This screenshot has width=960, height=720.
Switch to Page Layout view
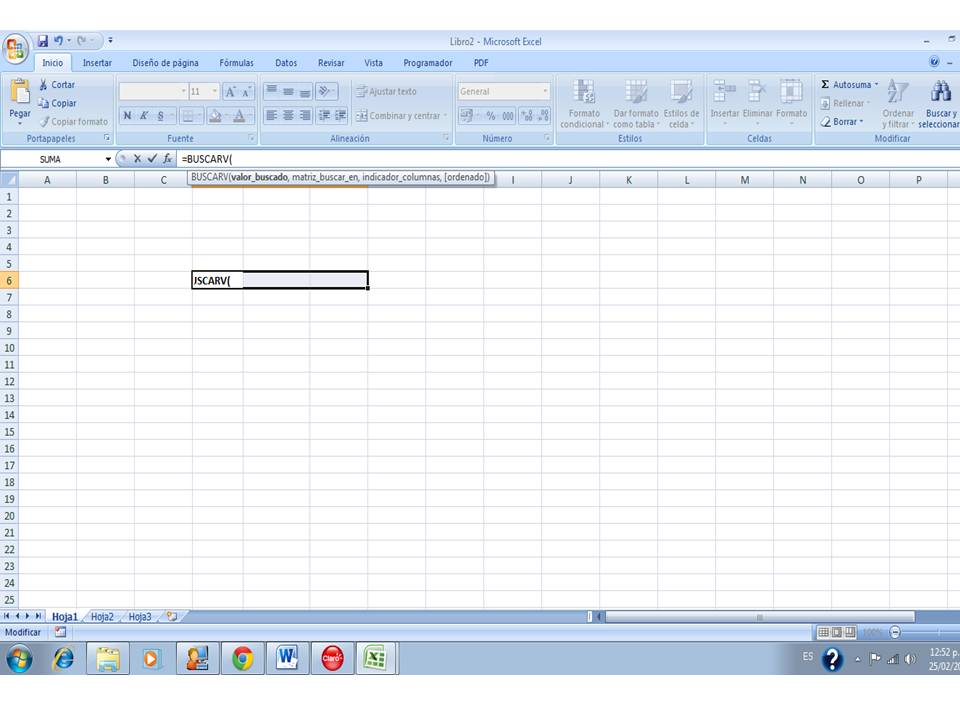837,632
